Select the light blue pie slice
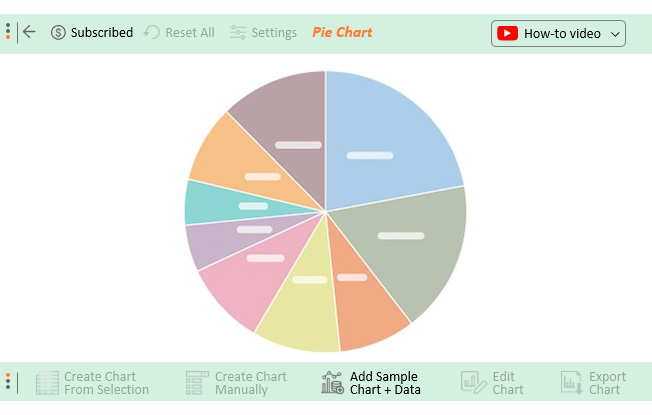652x415 pixels. [x=383, y=137]
